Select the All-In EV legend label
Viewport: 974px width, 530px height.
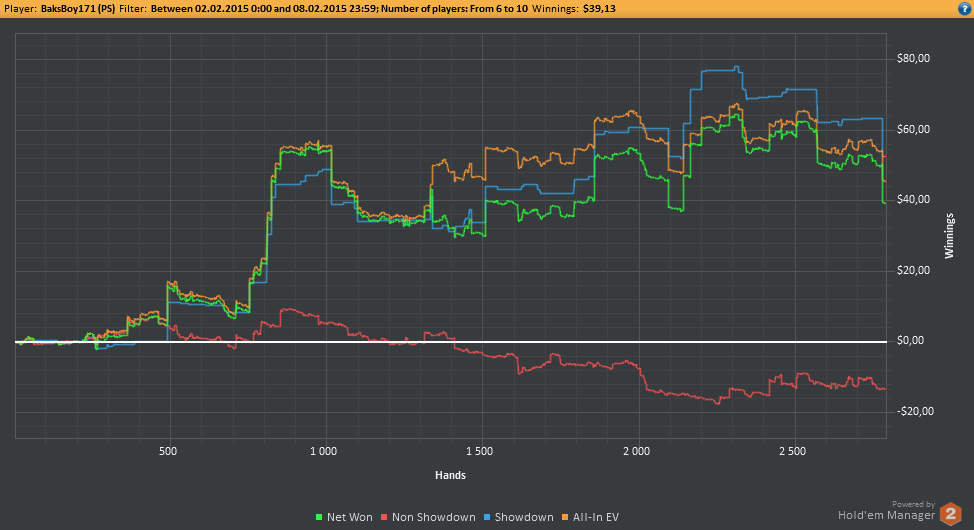[596, 517]
